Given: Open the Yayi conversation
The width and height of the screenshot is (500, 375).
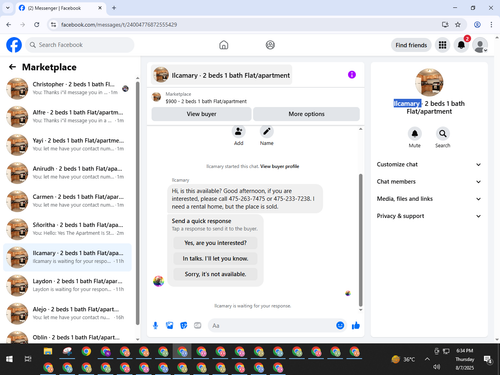Looking at the screenshot, I should 67,145.
